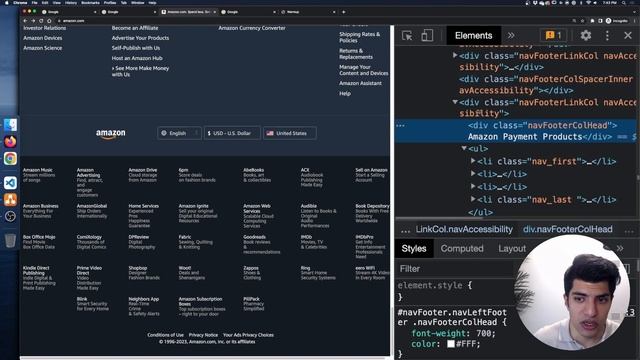Switch to the Computed tab
This screenshot has height=360, width=640.
tap(462, 249)
